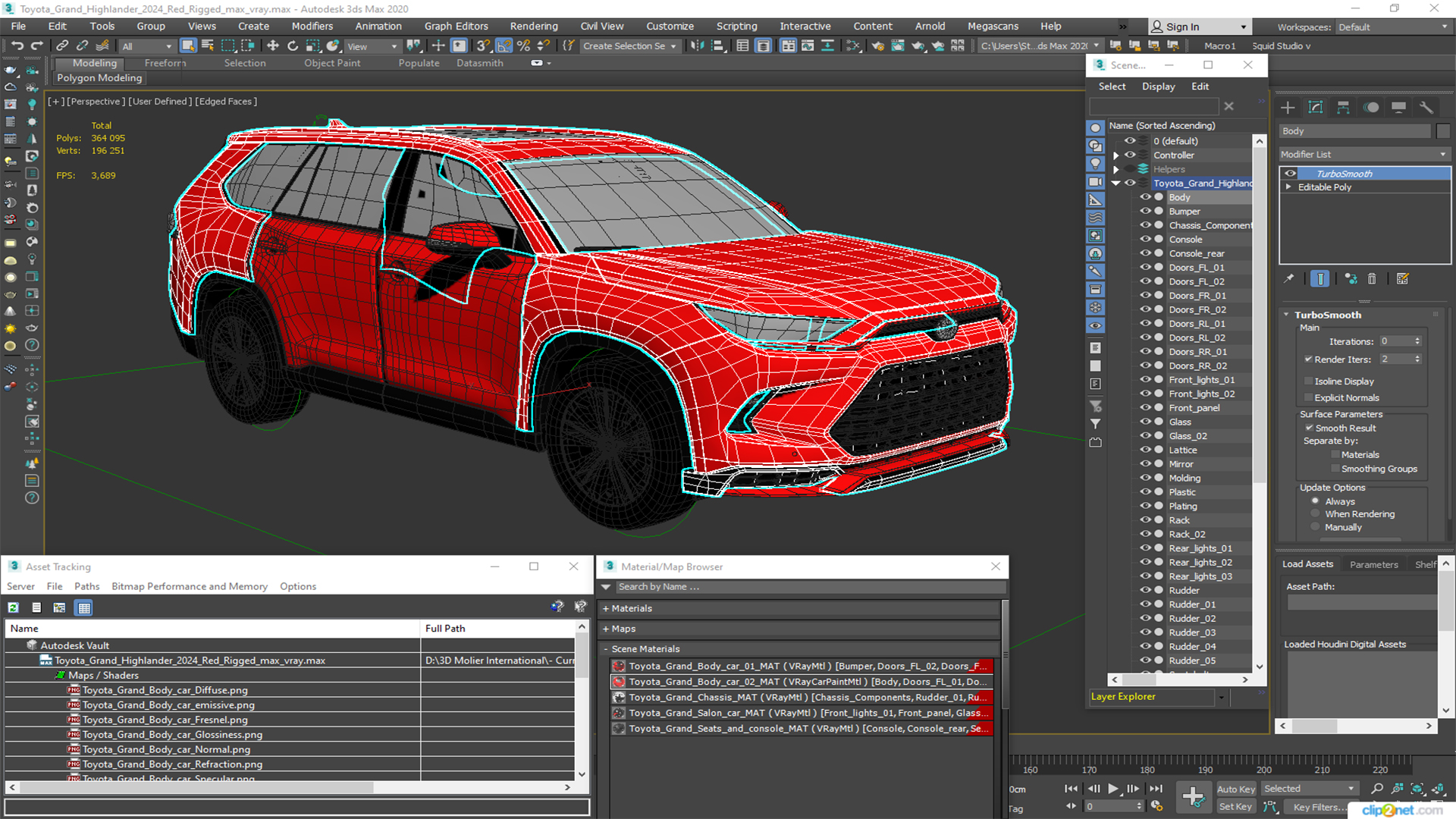Expand Materials group in Material Browser
This screenshot has height=819, width=1456.
606,608
